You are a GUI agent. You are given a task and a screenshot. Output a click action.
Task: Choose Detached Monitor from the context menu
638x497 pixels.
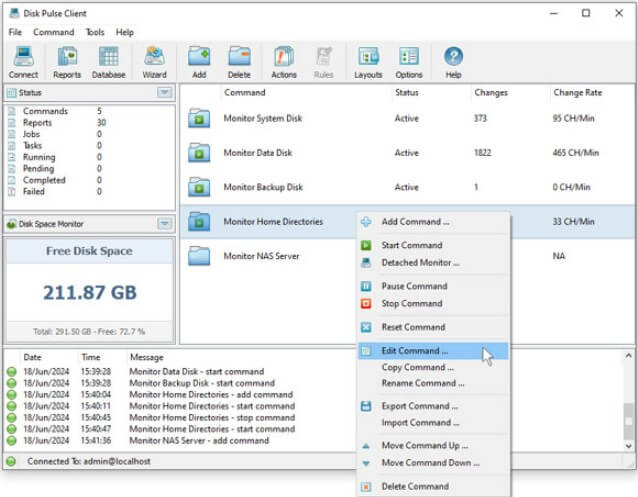pos(433,263)
